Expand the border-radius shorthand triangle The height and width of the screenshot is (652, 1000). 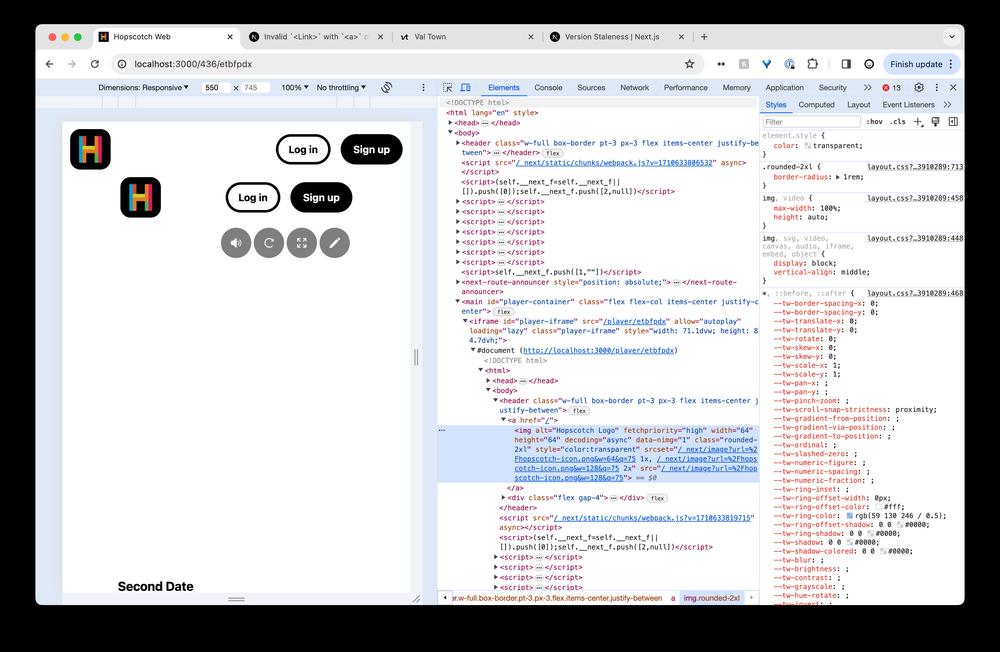[x=838, y=177]
